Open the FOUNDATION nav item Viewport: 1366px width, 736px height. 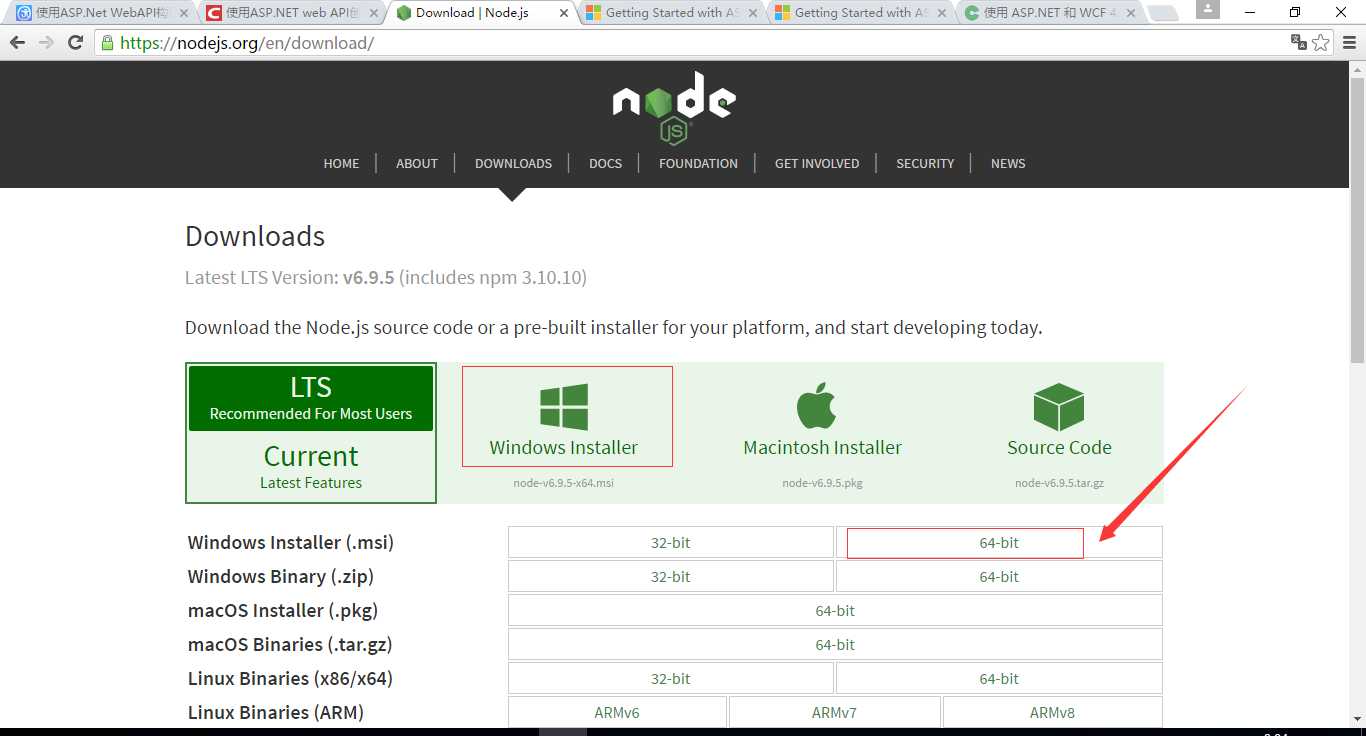tap(698, 163)
